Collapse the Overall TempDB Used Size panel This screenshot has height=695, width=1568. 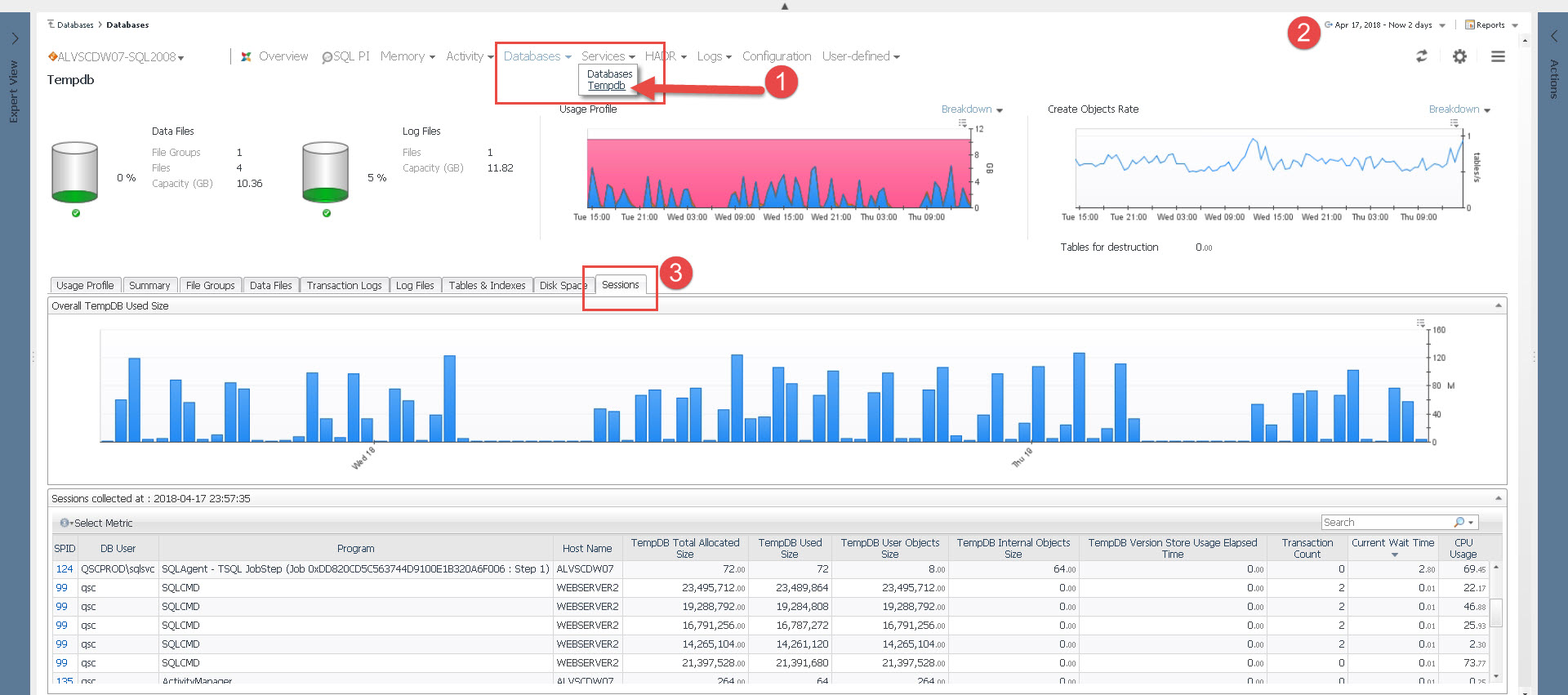1498,305
